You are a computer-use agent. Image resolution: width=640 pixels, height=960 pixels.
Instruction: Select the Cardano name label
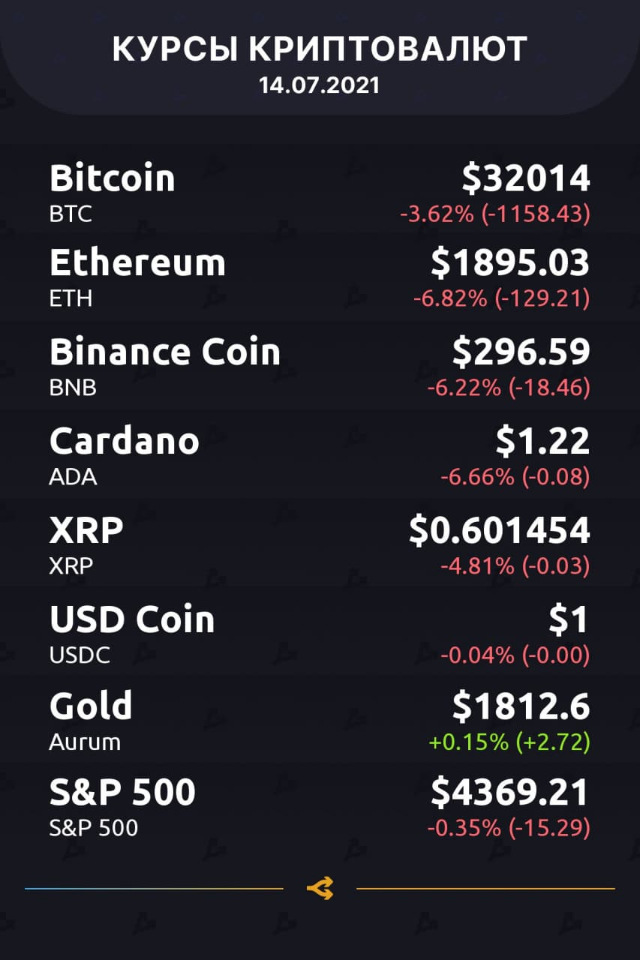click(124, 441)
